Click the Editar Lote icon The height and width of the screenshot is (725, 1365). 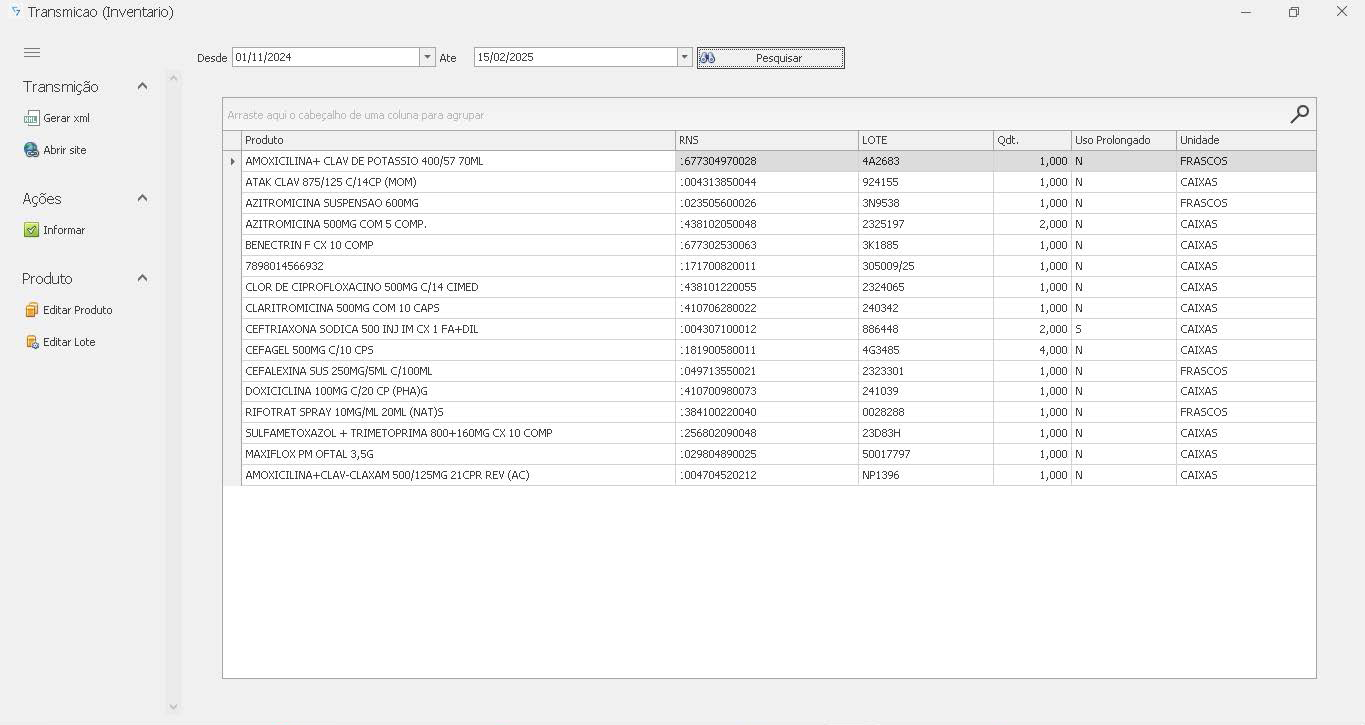[x=31, y=342]
